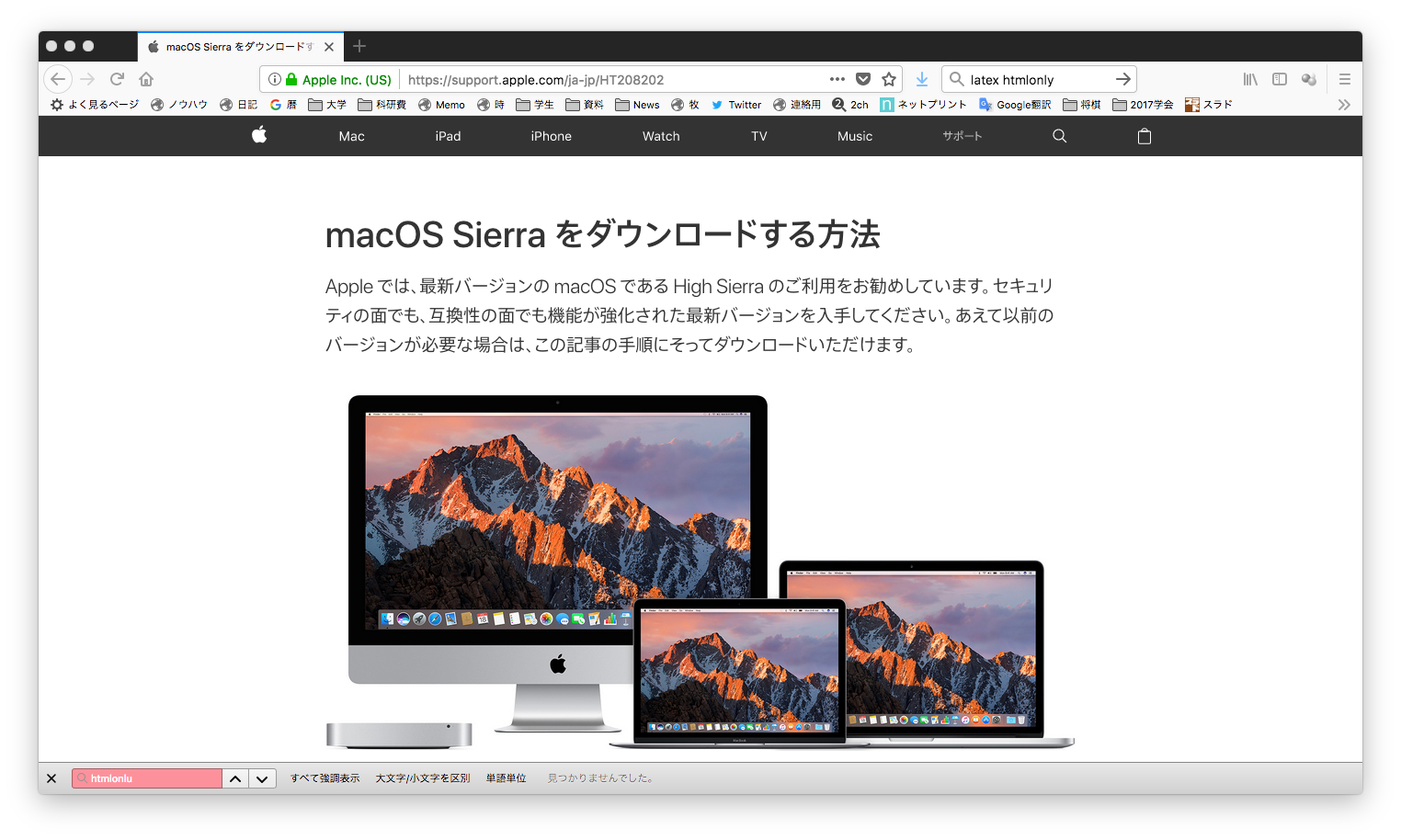Open the Memo bookmark
This screenshot has width=1401, height=840.
coord(441,105)
